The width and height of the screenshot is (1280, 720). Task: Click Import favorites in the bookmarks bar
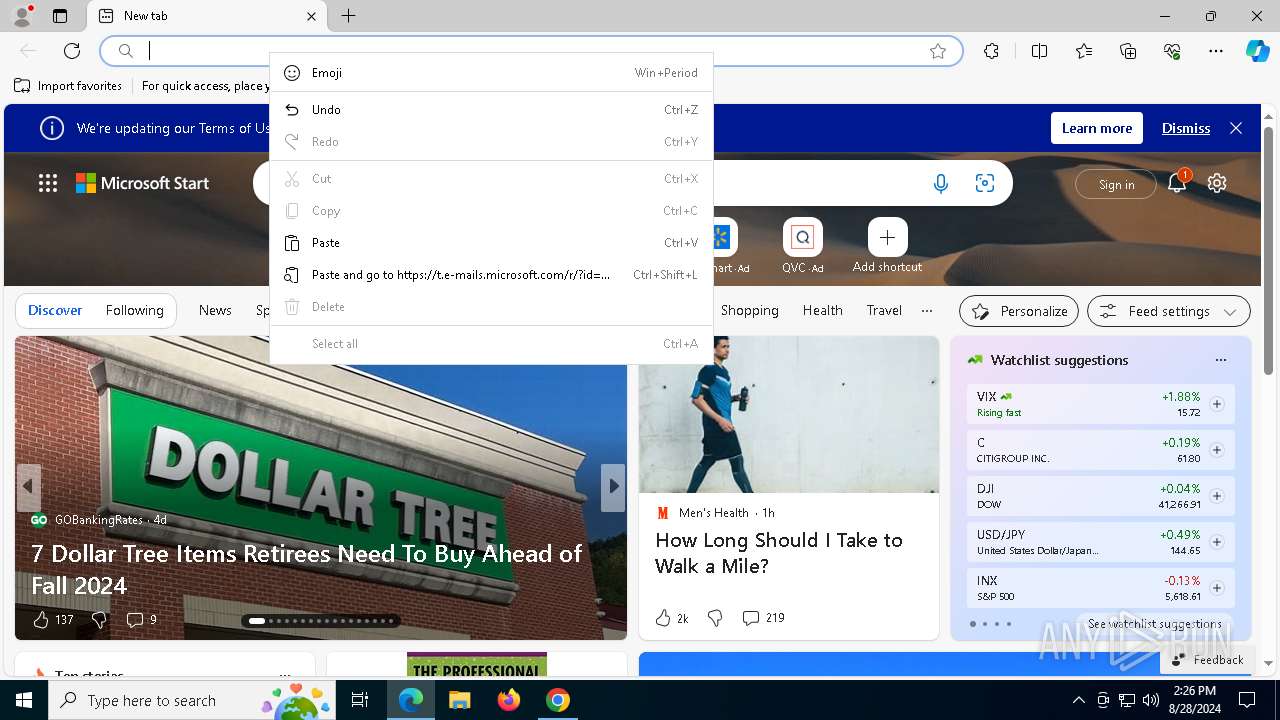click(68, 86)
